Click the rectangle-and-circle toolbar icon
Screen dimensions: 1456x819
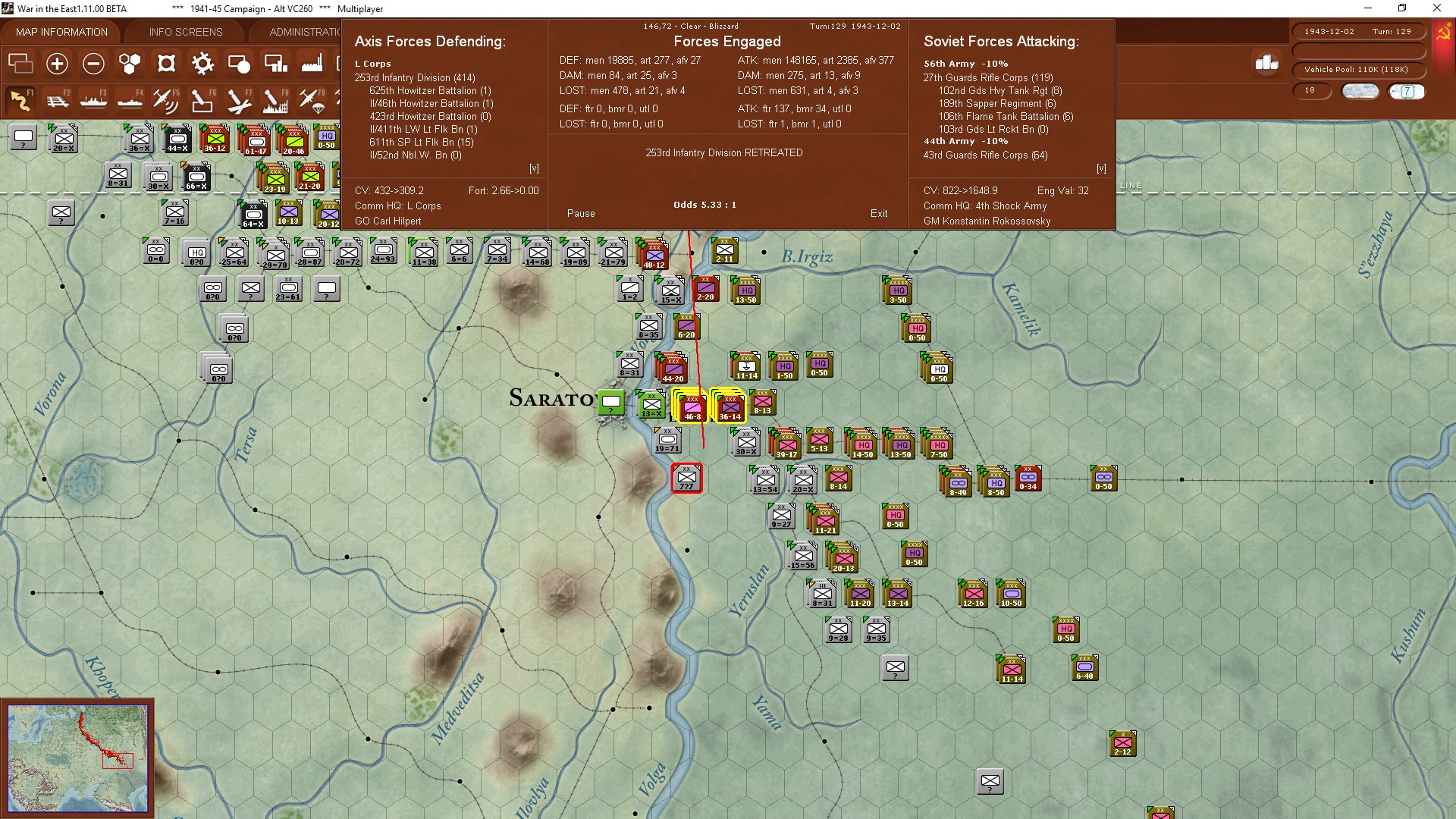(239, 64)
